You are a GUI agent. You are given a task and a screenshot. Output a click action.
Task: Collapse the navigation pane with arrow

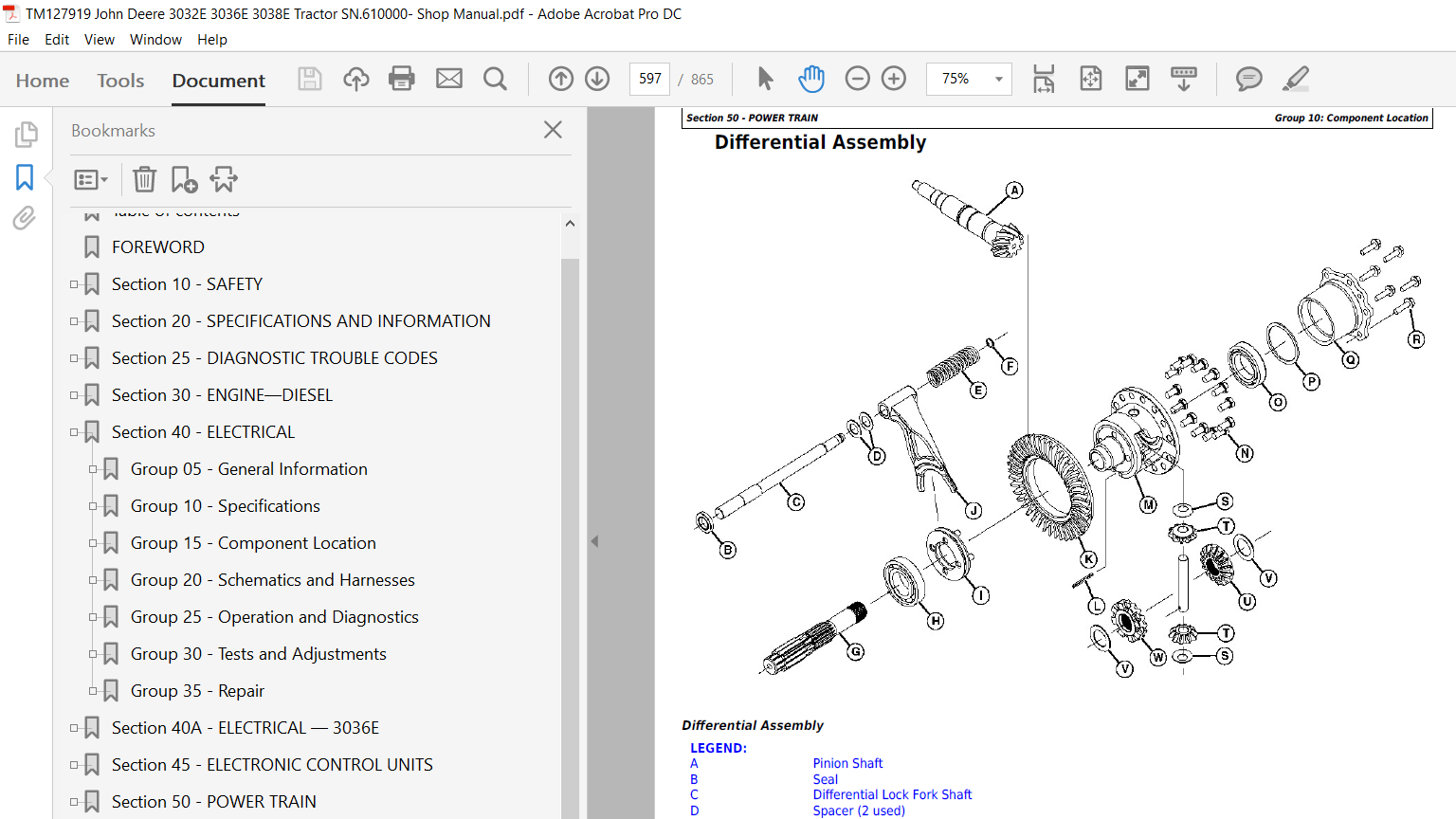click(594, 541)
